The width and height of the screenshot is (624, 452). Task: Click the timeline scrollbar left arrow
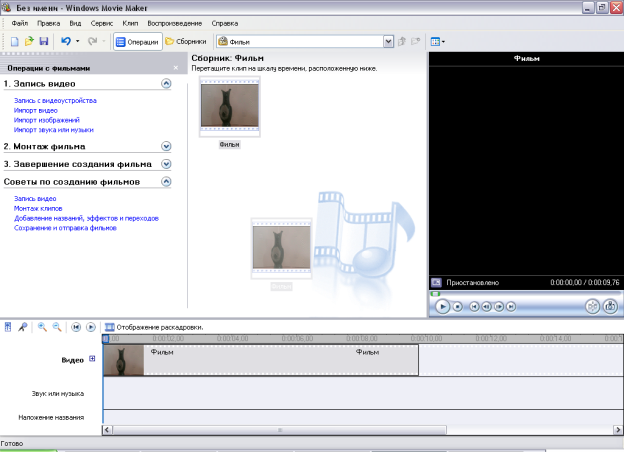(x=107, y=430)
